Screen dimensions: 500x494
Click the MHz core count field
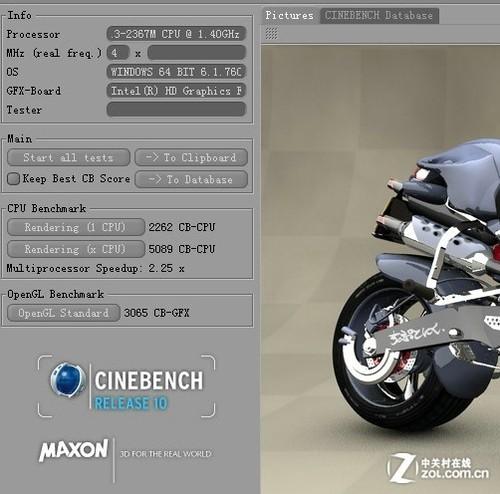pyautogui.click(x=118, y=53)
